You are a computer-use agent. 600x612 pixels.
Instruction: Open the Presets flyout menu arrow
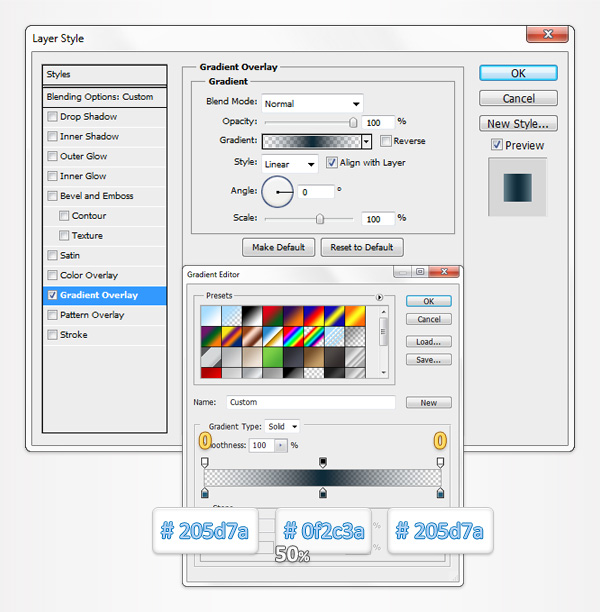379,297
